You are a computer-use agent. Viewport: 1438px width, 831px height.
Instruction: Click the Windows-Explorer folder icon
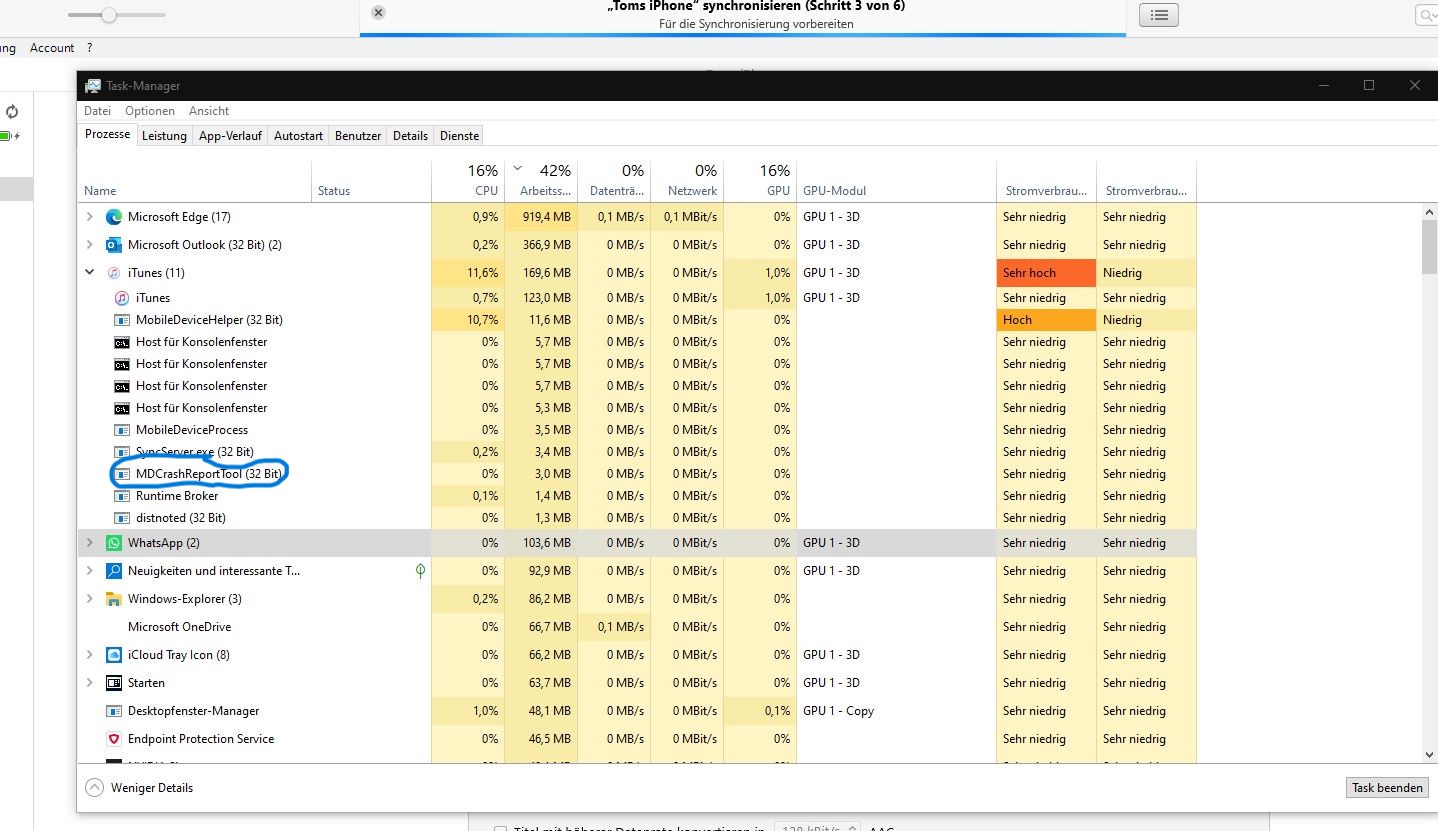coord(113,599)
